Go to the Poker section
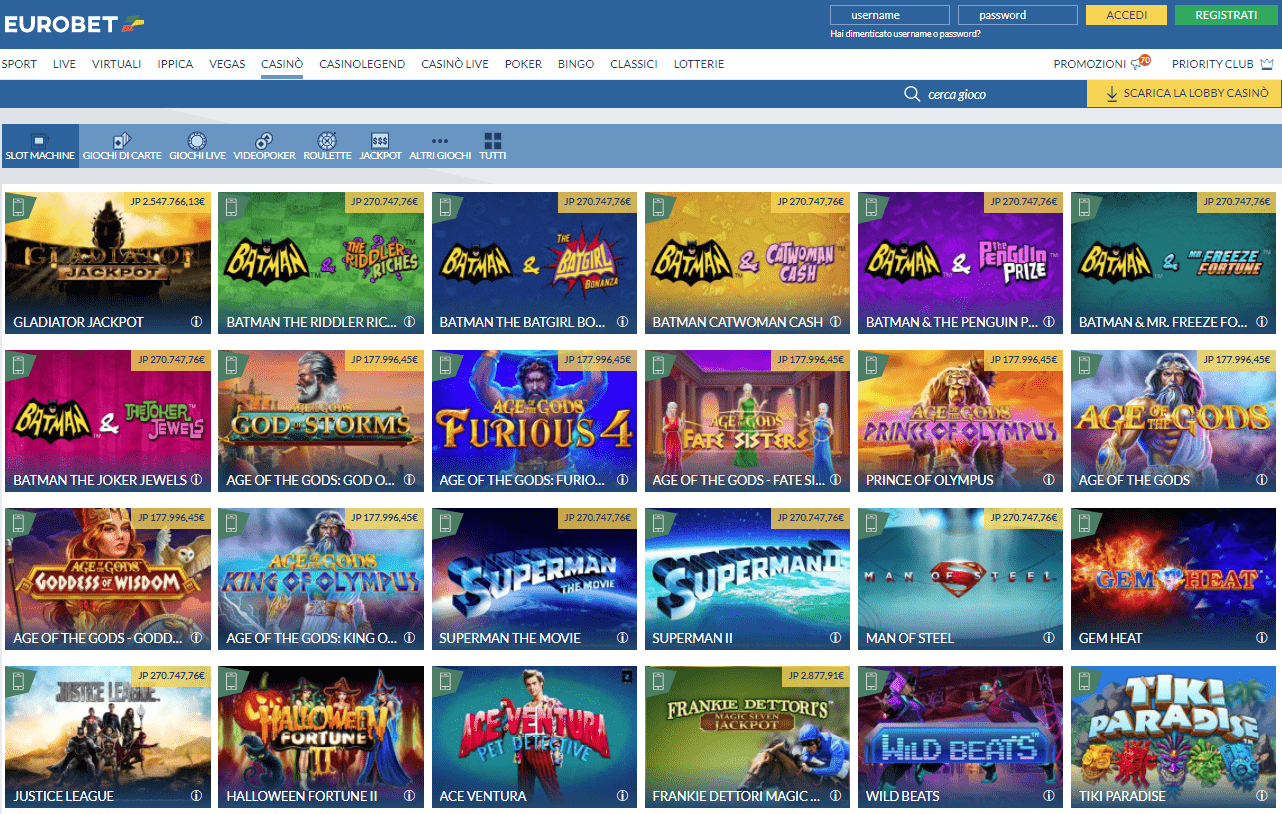1282x814 pixels. [x=523, y=64]
